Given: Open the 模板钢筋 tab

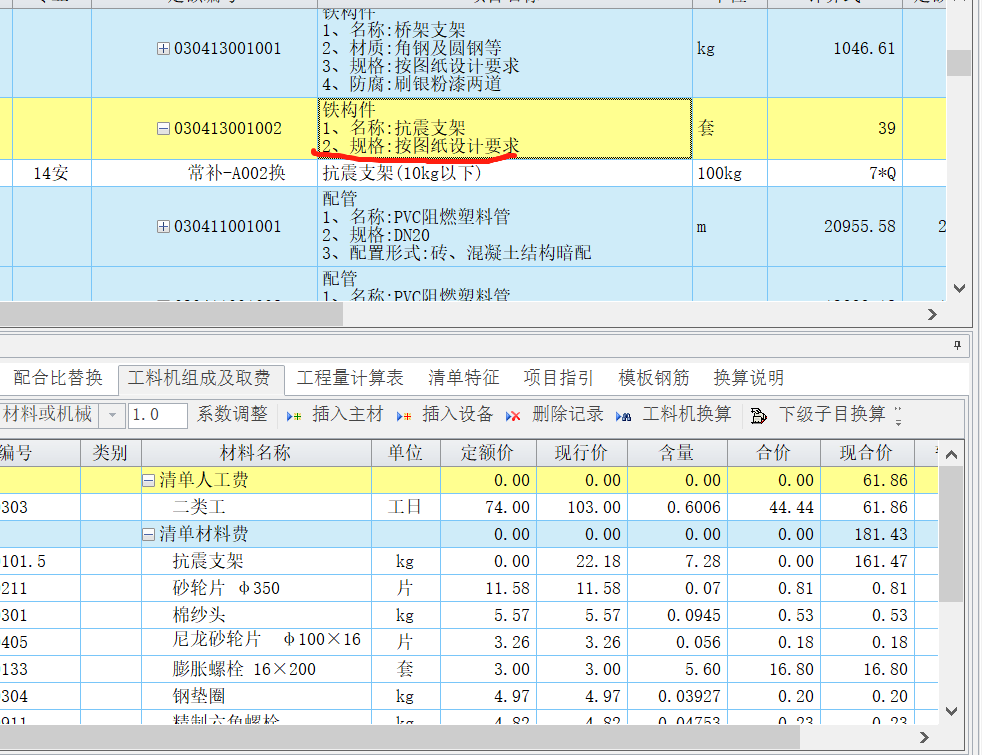Looking at the screenshot, I should coord(653,378).
